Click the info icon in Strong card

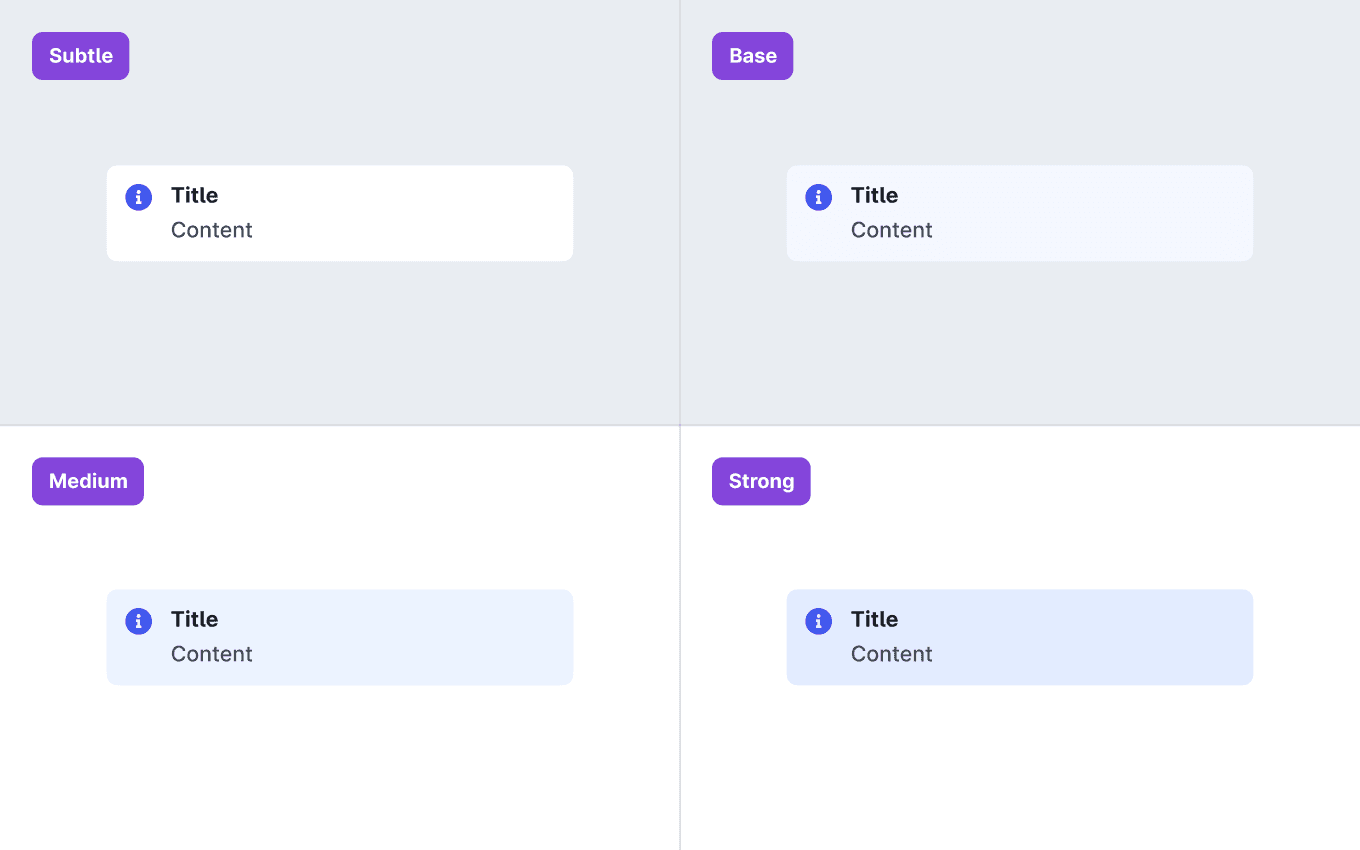(818, 621)
